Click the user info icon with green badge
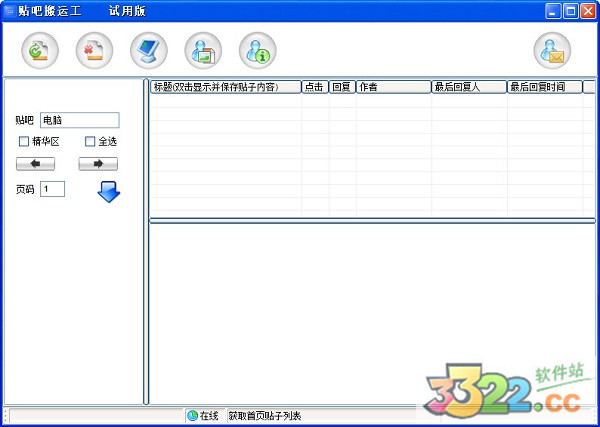The width and height of the screenshot is (600, 427). [258, 51]
